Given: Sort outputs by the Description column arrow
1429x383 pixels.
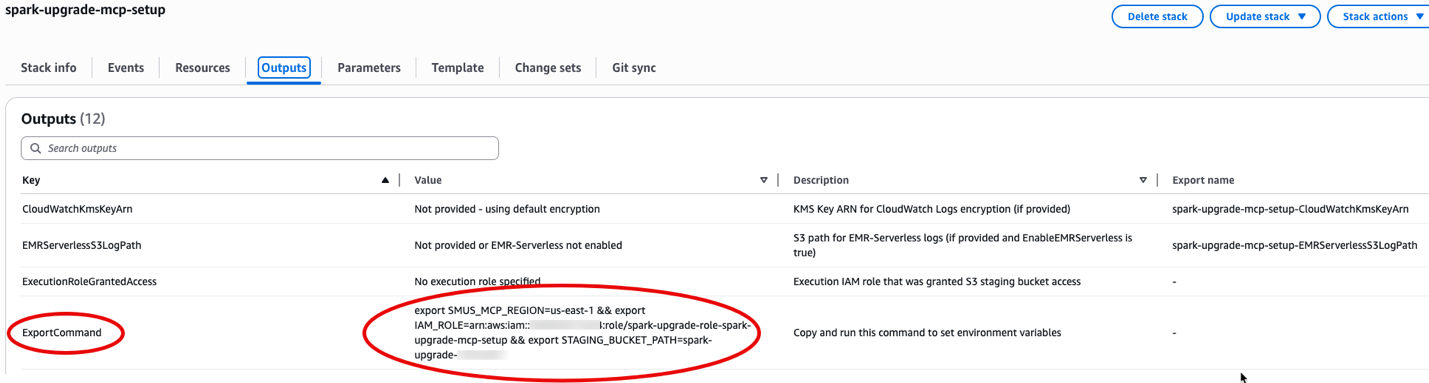Looking at the screenshot, I should tap(1143, 180).
